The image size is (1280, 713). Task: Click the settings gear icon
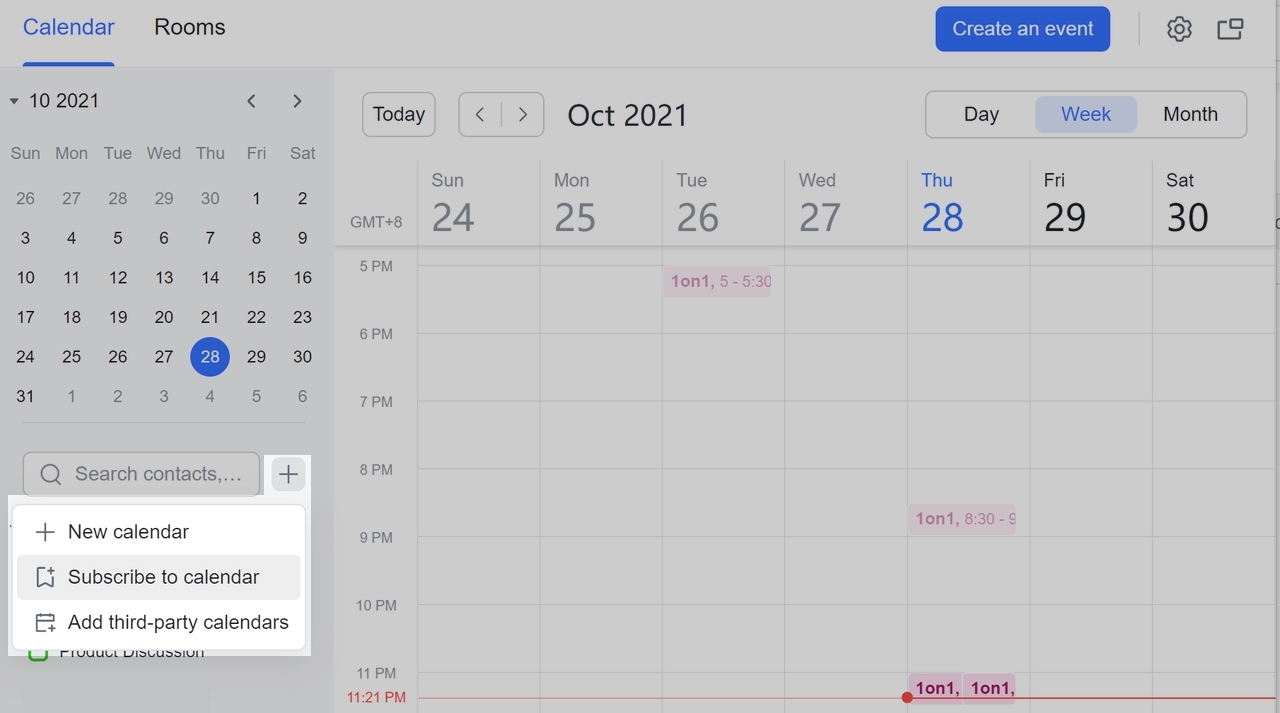click(1179, 28)
